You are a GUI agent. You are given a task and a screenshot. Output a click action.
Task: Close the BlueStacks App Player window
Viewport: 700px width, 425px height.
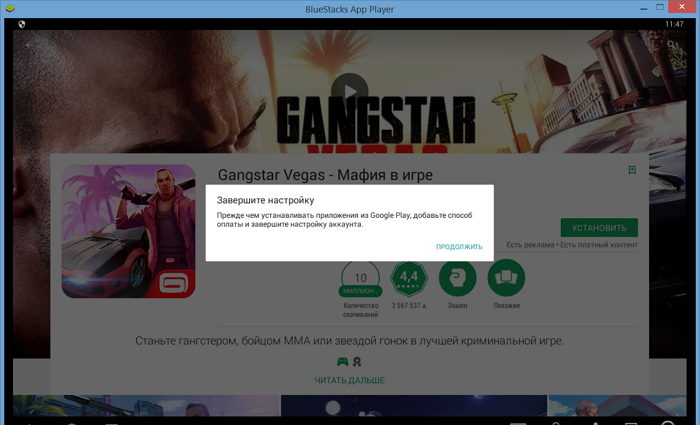(x=682, y=7)
